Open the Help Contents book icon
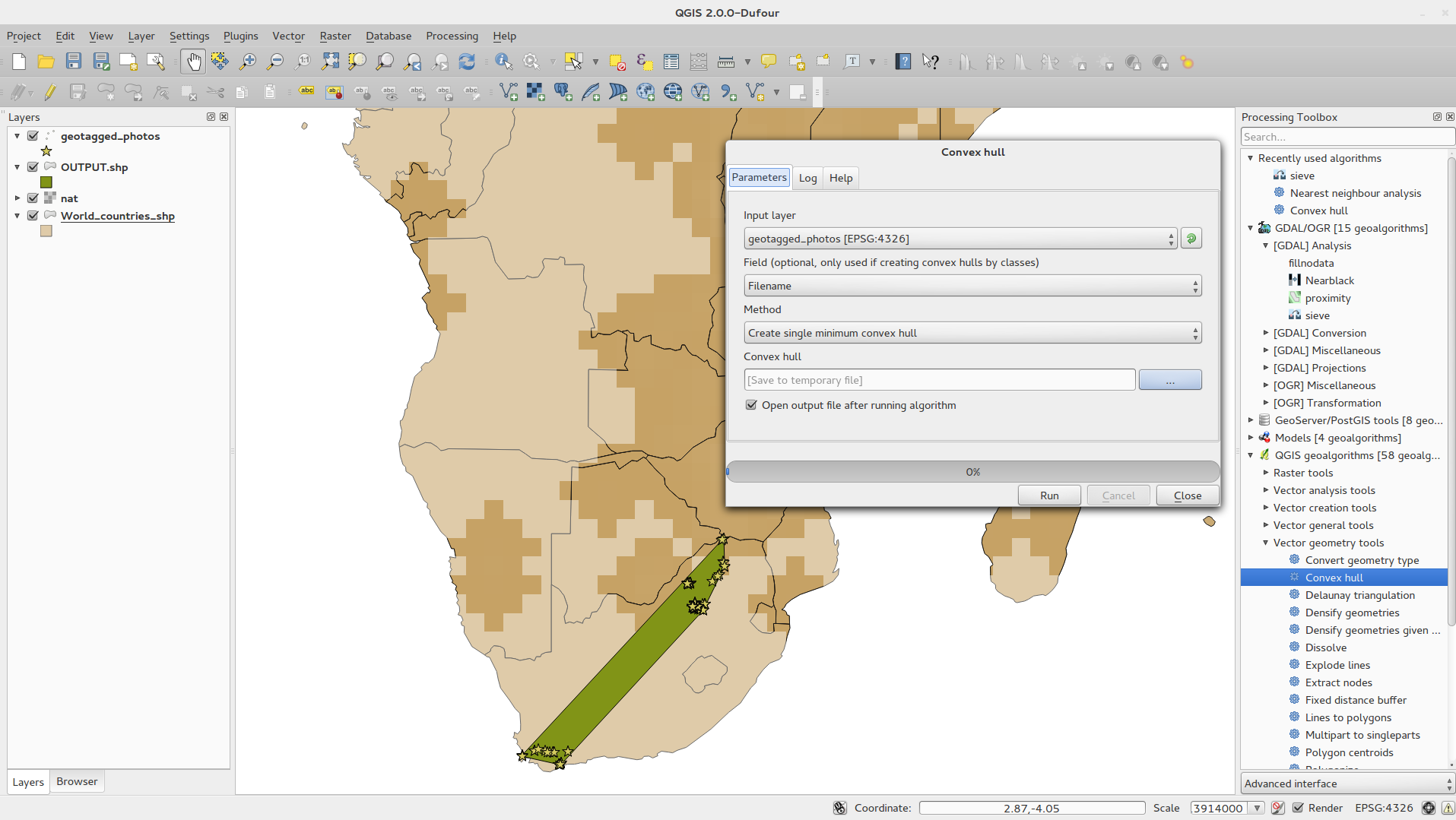 (x=902, y=62)
